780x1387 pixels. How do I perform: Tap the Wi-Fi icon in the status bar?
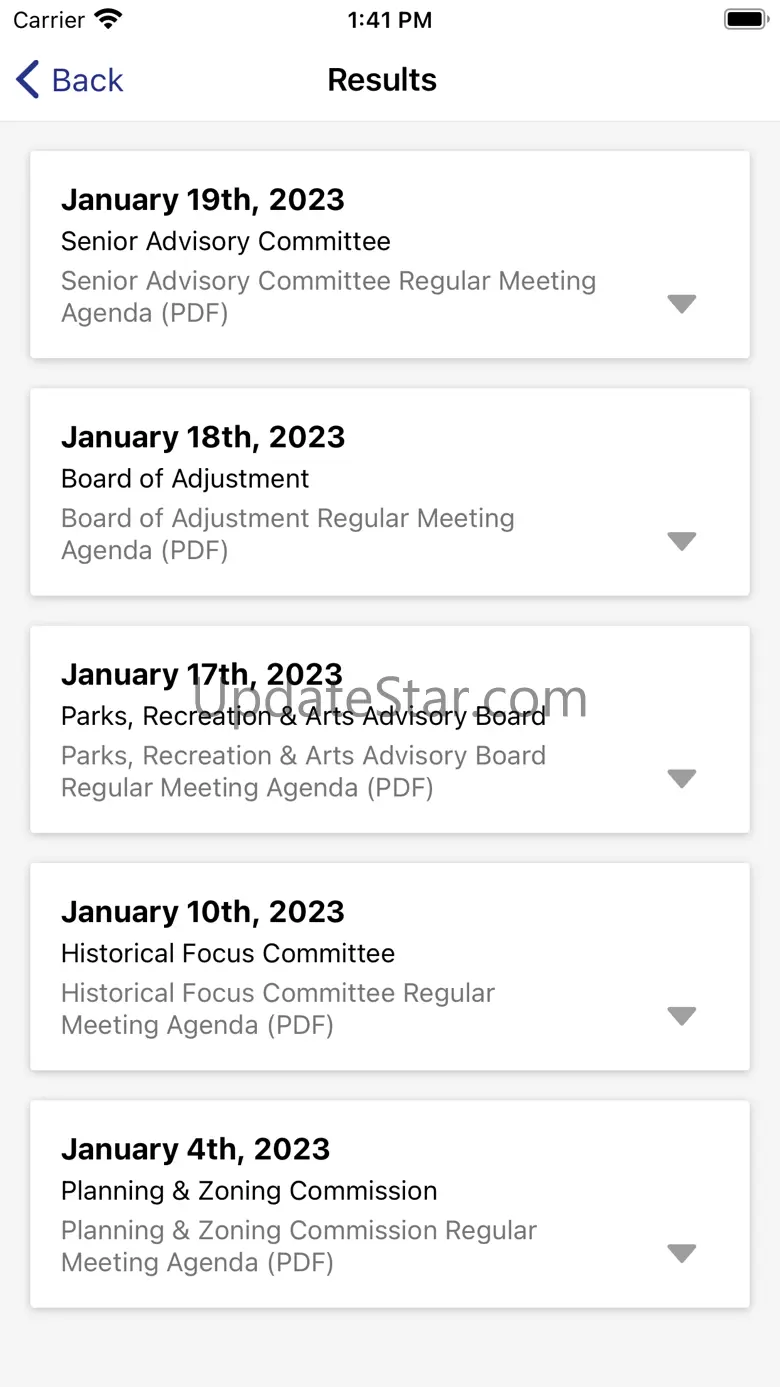[108, 20]
